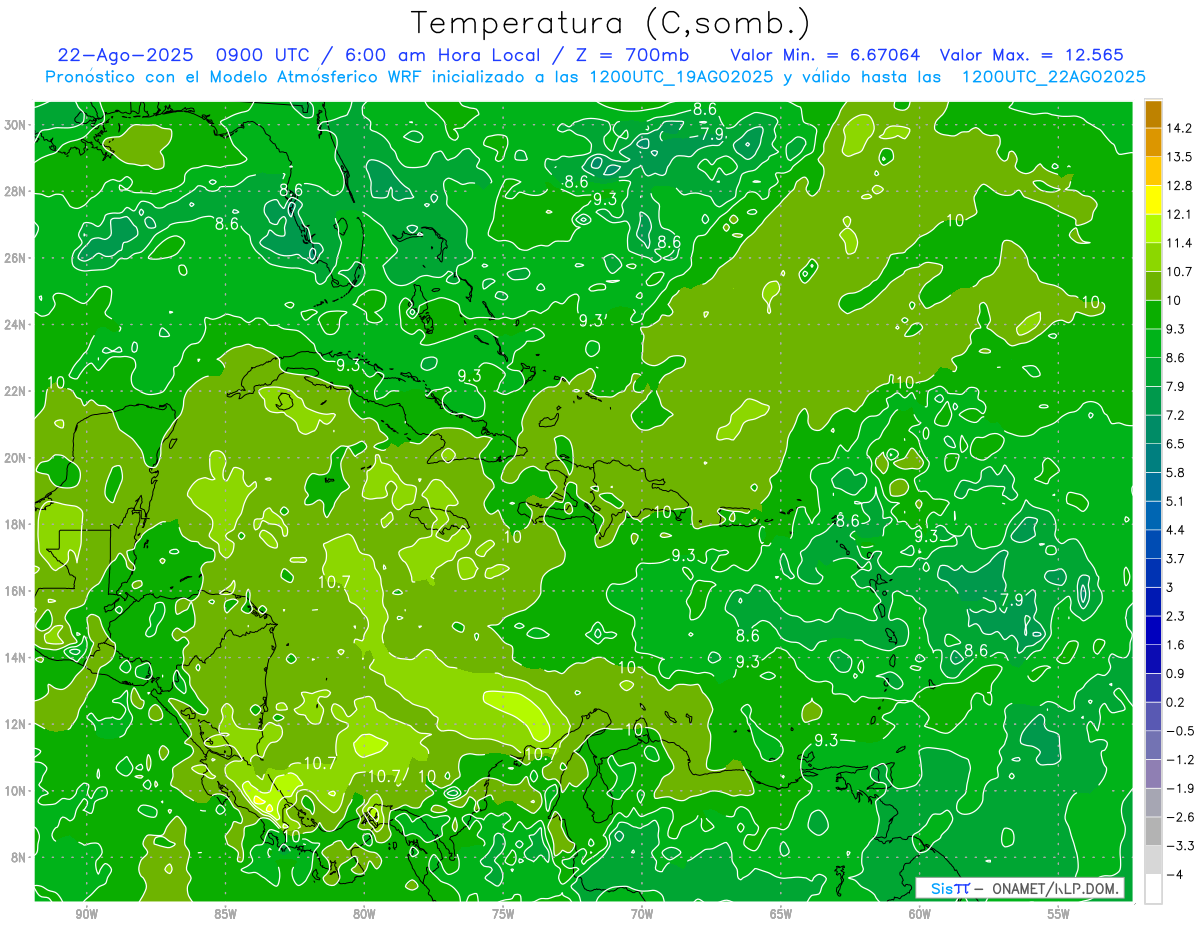Image resolution: width=1200 pixels, height=927 pixels.
Task: Click the 55W longitude axis label
Action: click(x=1059, y=914)
